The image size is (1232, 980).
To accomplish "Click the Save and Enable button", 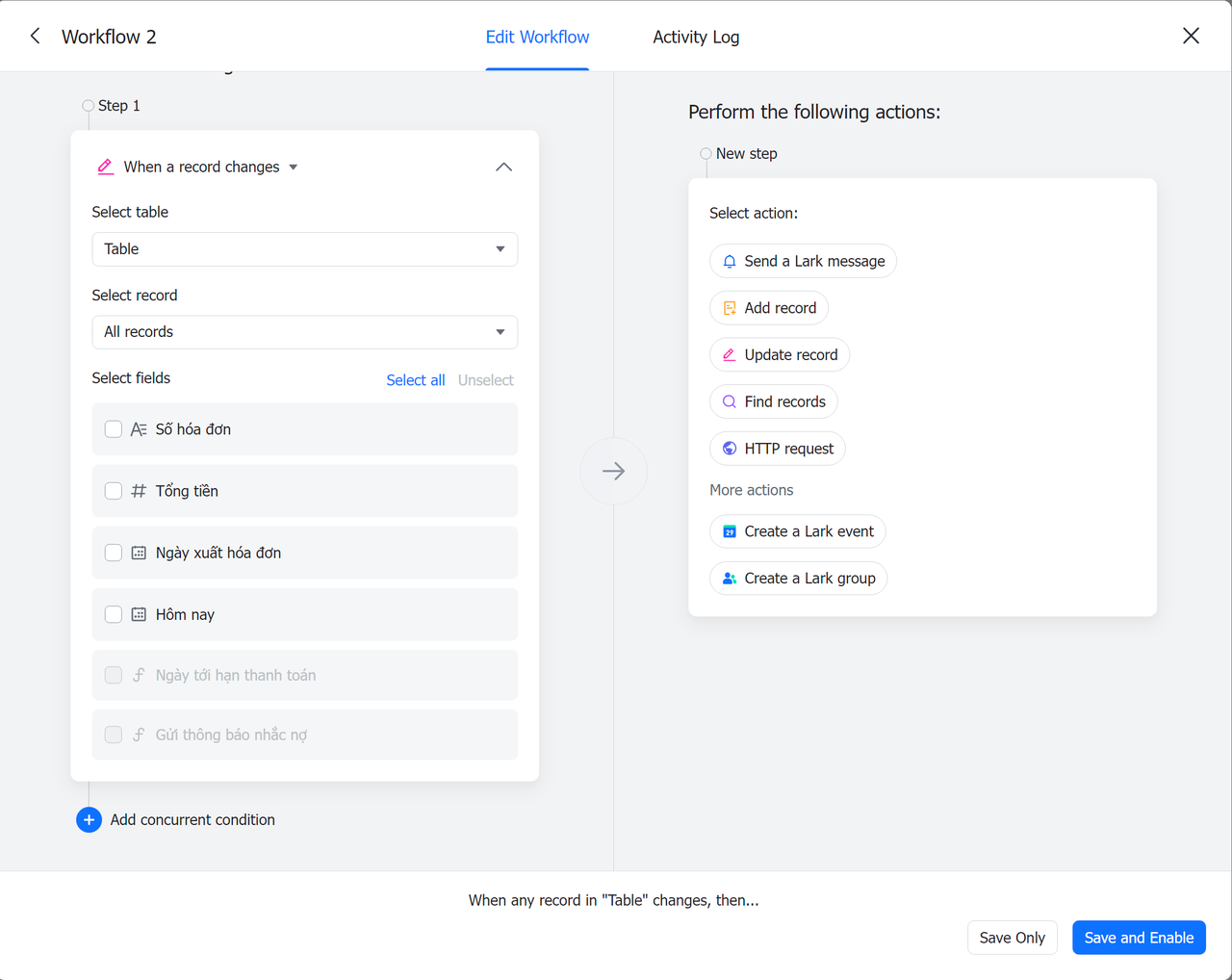I will [x=1139, y=938].
